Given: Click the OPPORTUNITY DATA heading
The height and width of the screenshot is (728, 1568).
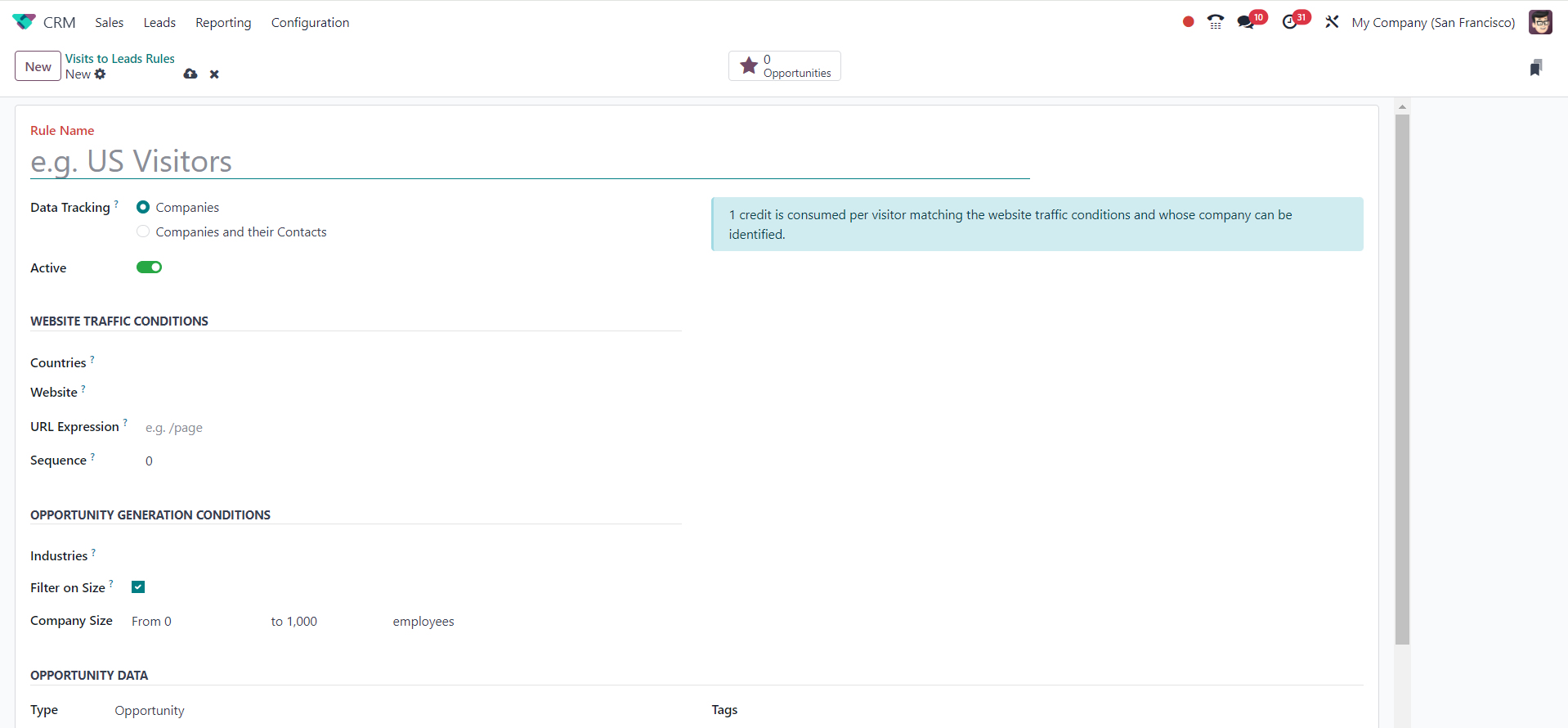Looking at the screenshot, I should click(x=89, y=676).
